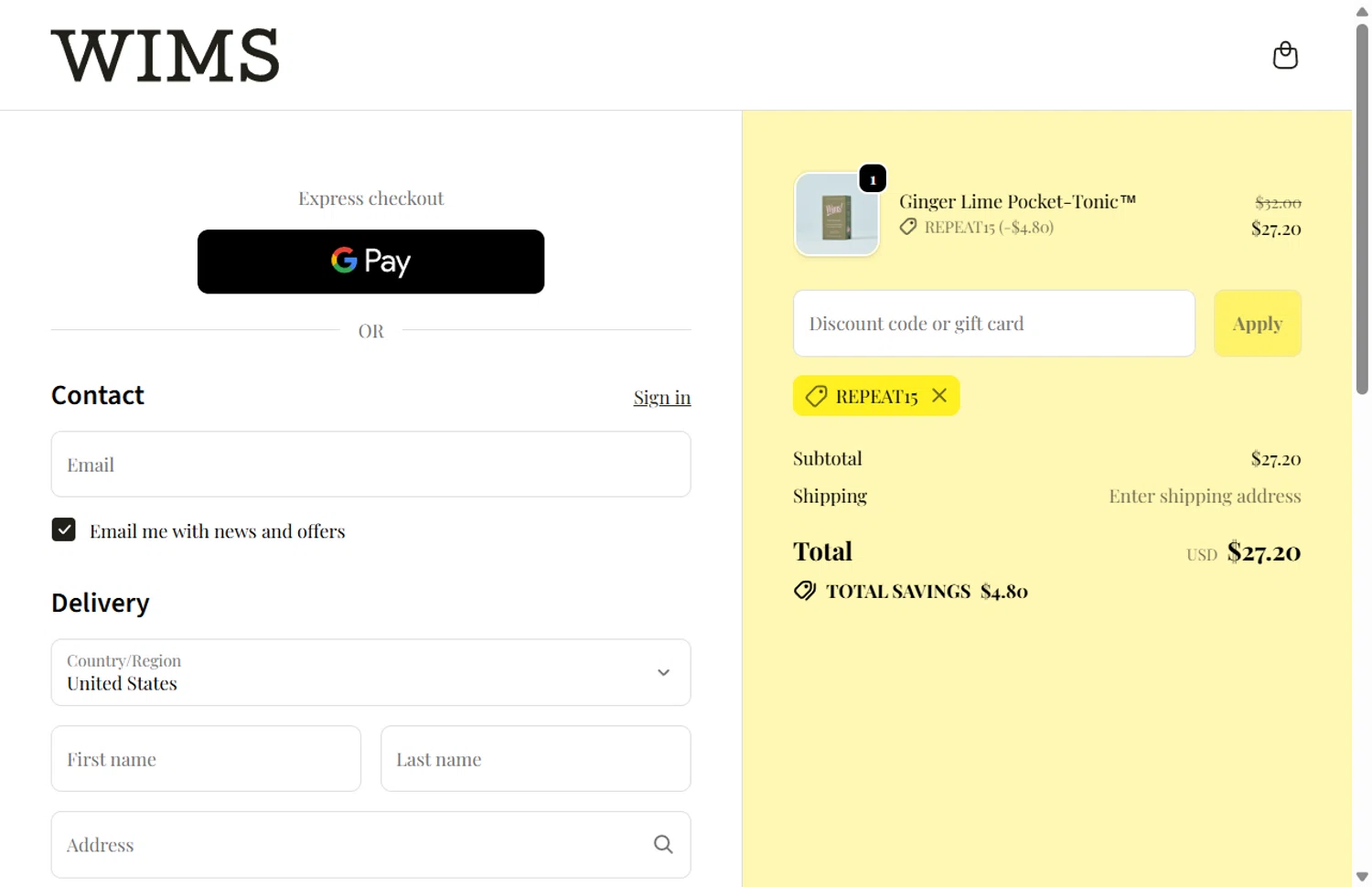Click the tag icon in the REPEAT15 chip
The image size is (1372, 887).
[x=816, y=396]
